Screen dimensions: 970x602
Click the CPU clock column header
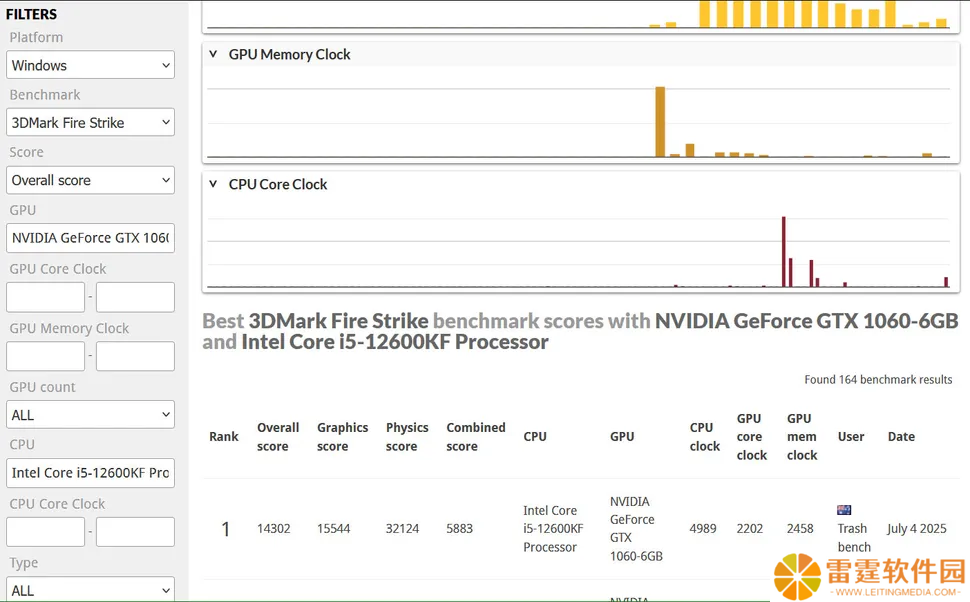(x=705, y=437)
